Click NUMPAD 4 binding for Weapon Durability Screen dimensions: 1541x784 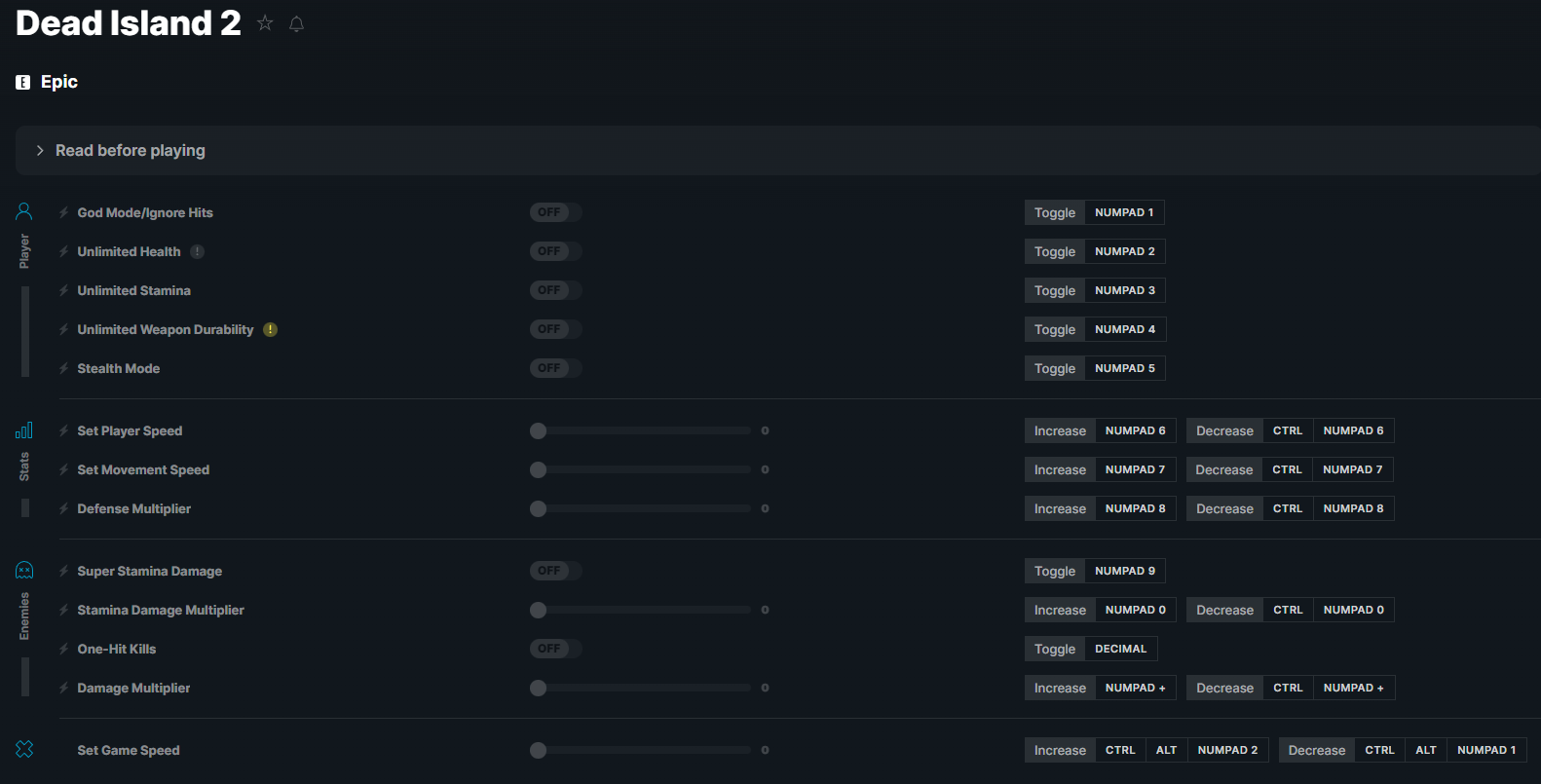click(x=1125, y=329)
